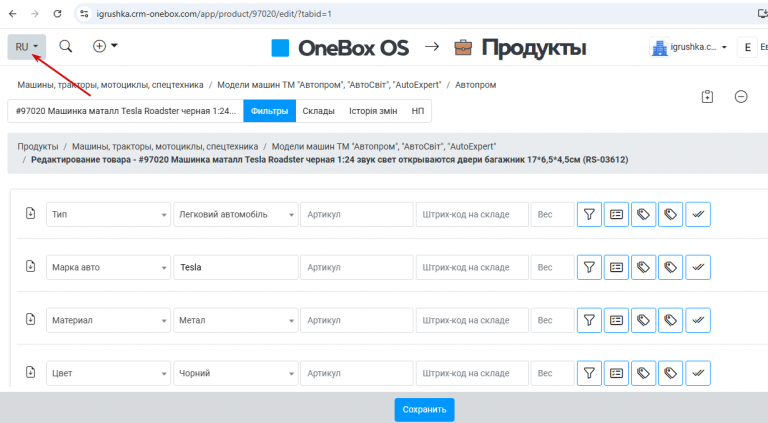Click the clipboard copy icon
The width and height of the screenshot is (768, 423).
click(707, 96)
